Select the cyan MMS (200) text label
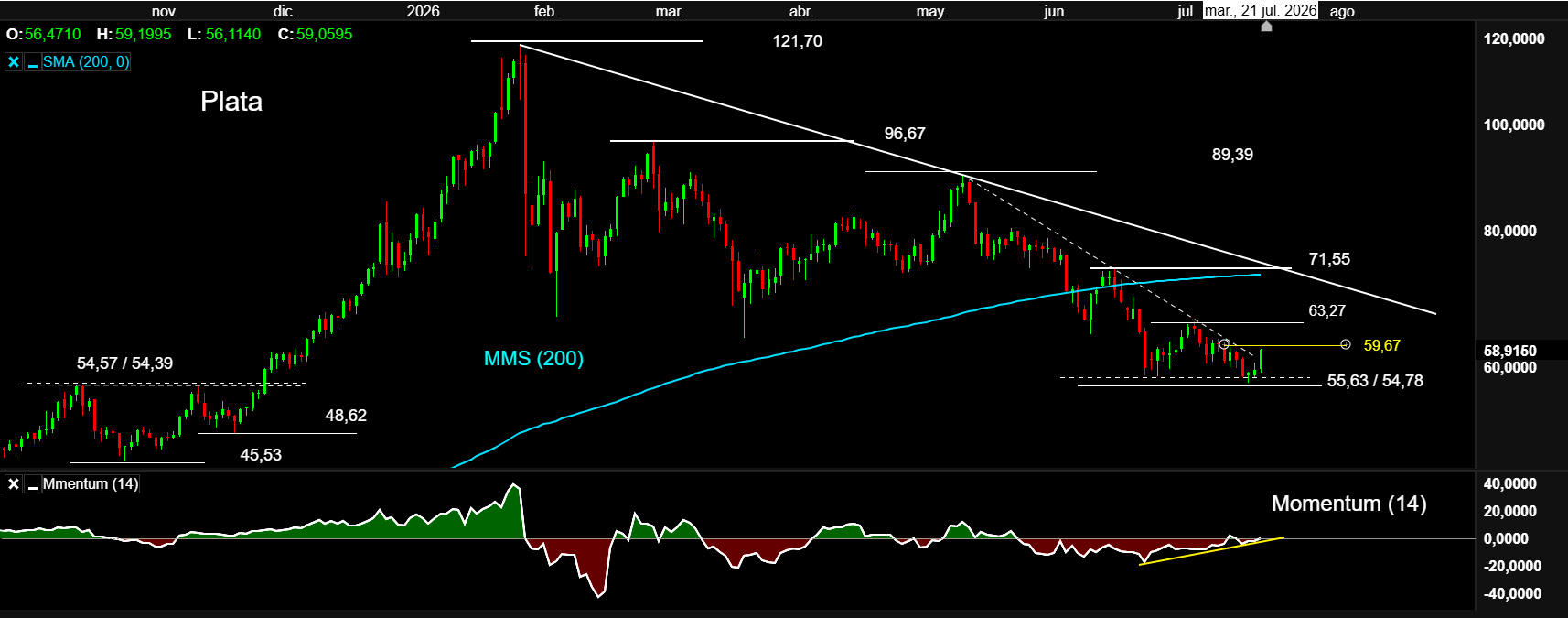Viewport: 1568px width, 618px height. [533, 358]
